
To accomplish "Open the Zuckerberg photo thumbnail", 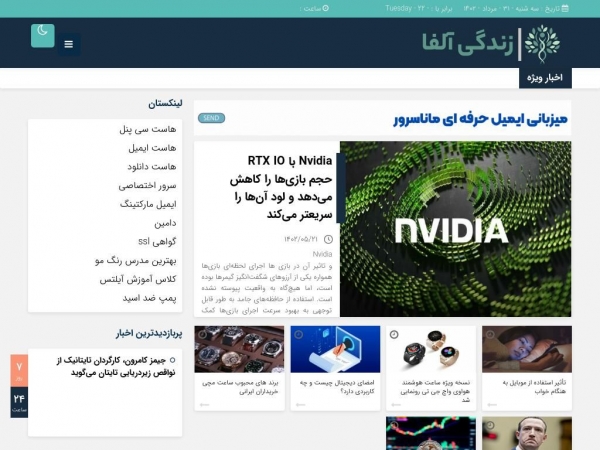I will (527, 433).
